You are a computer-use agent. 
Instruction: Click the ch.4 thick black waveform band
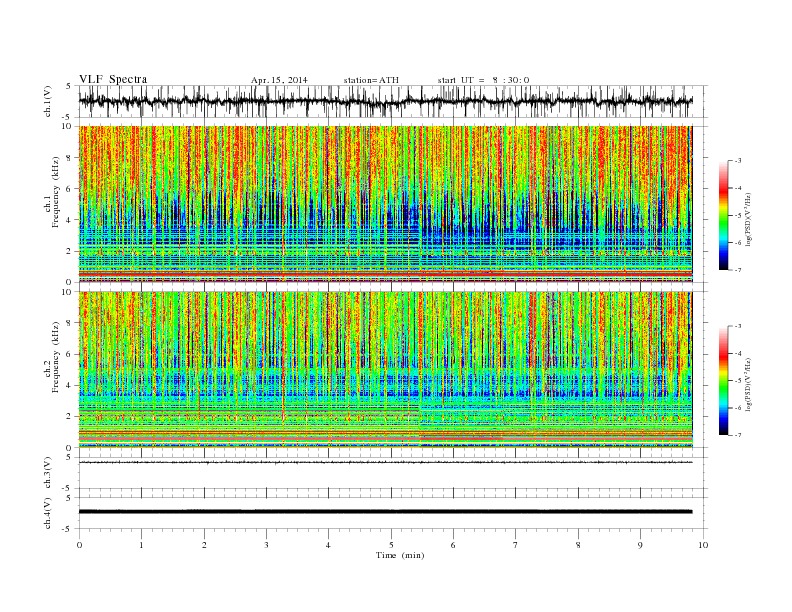point(386,512)
